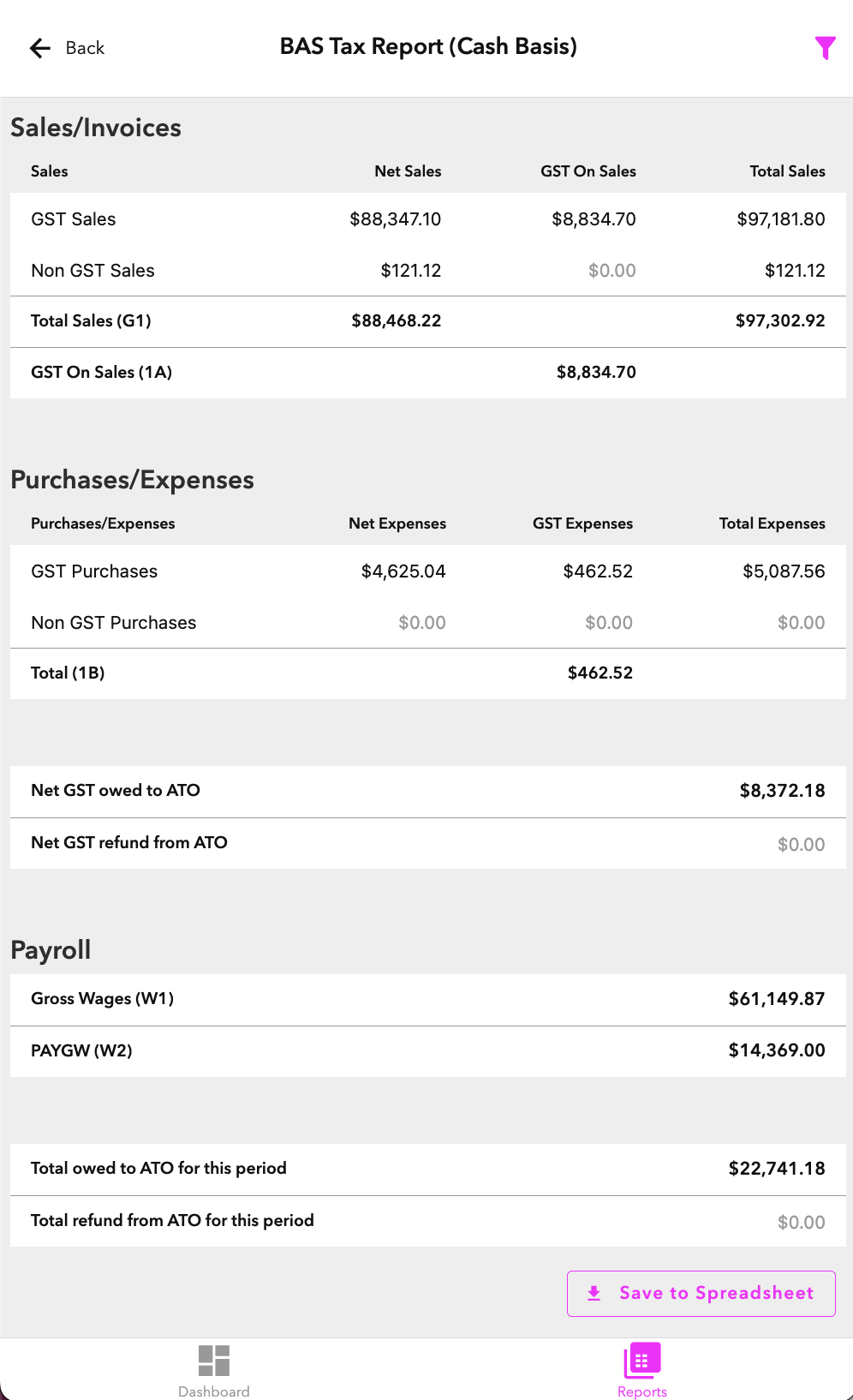
Task: Select Total owed to ATO for this period
Action: (427, 1169)
